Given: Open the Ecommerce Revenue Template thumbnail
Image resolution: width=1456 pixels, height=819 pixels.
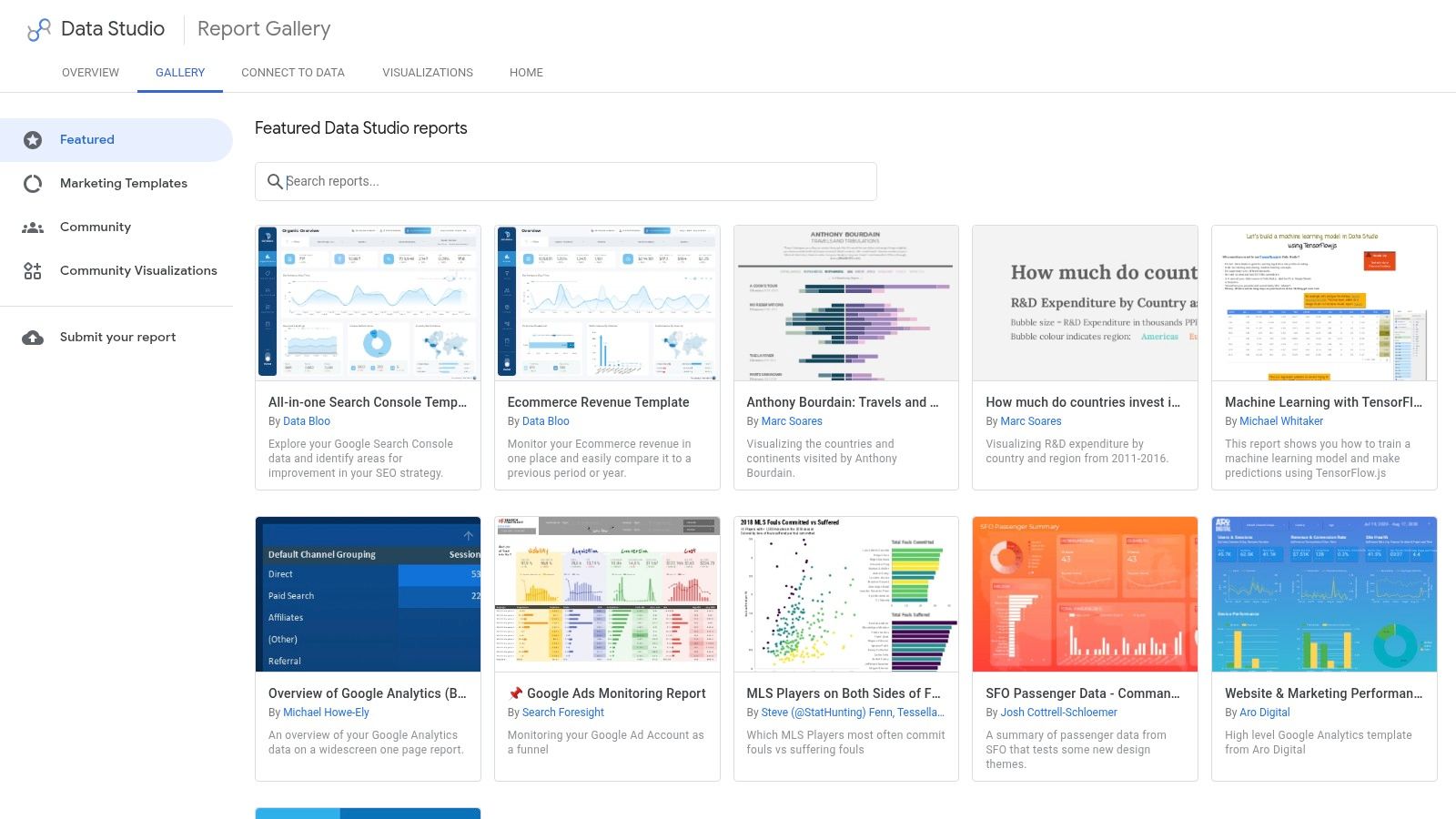Looking at the screenshot, I should pos(607,303).
